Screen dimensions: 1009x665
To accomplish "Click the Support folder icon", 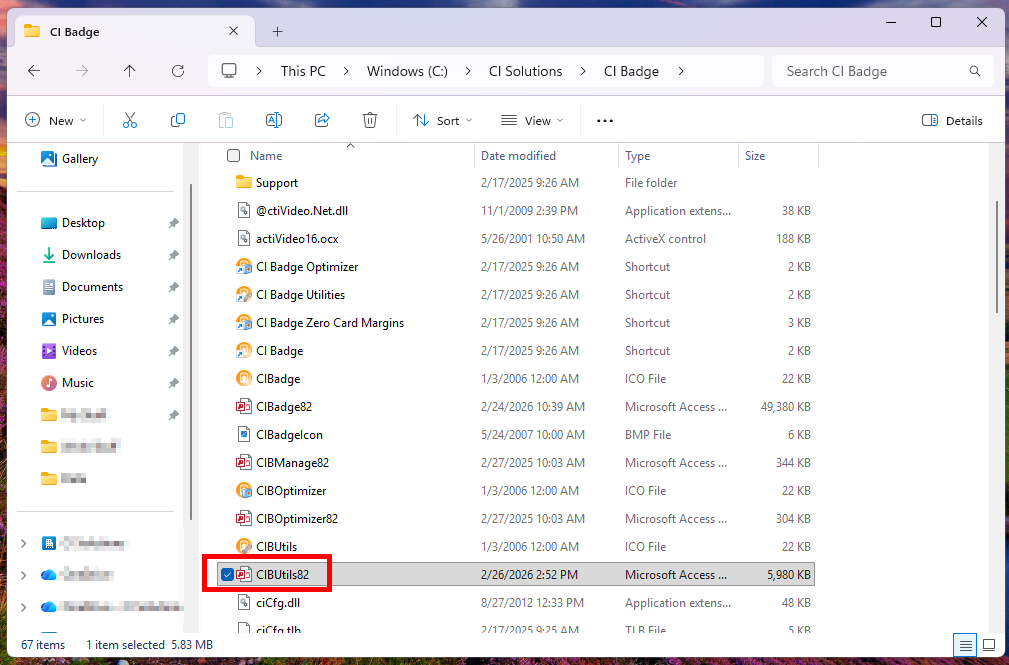I will (243, 182).
